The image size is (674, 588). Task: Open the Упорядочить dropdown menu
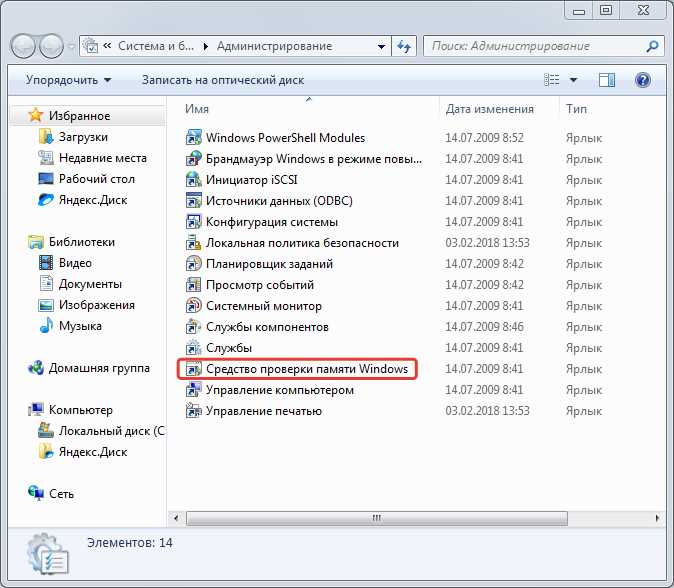point(68,80)
